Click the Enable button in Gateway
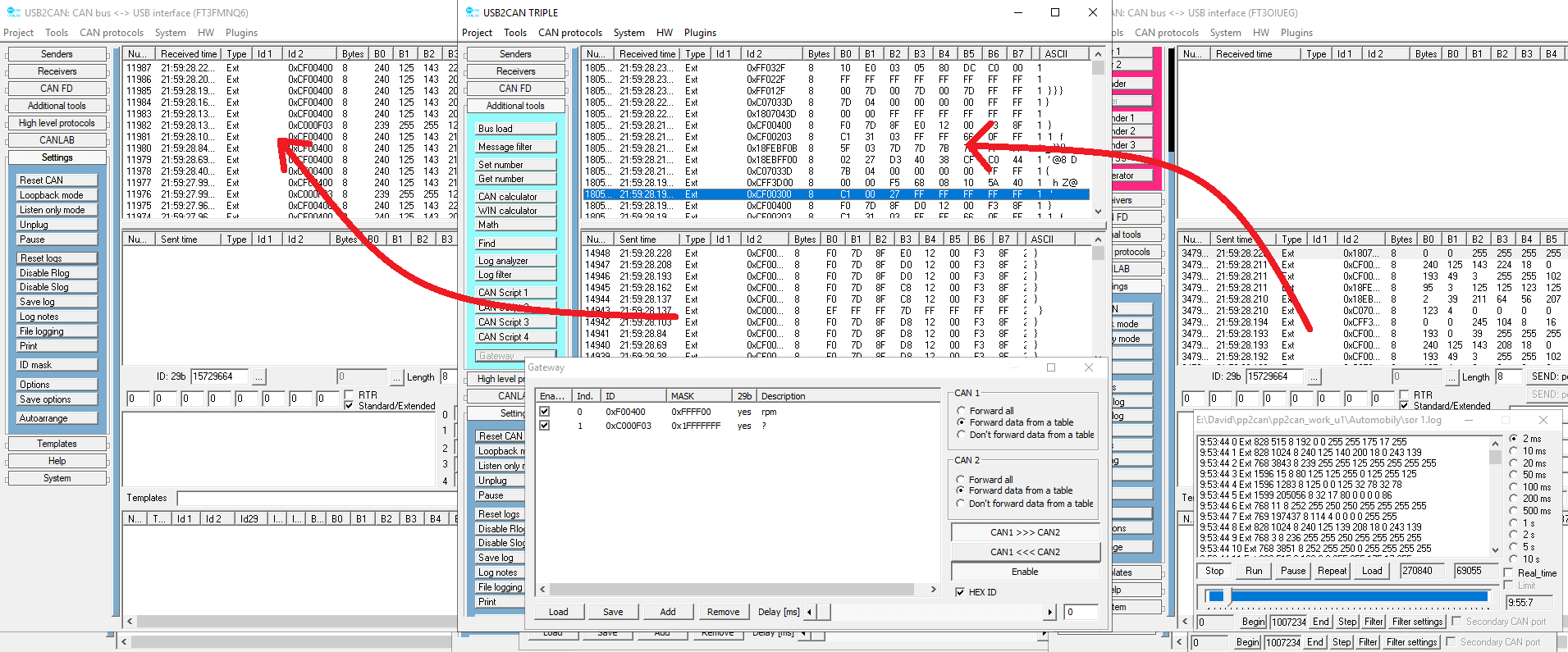 click(1025, 572)
